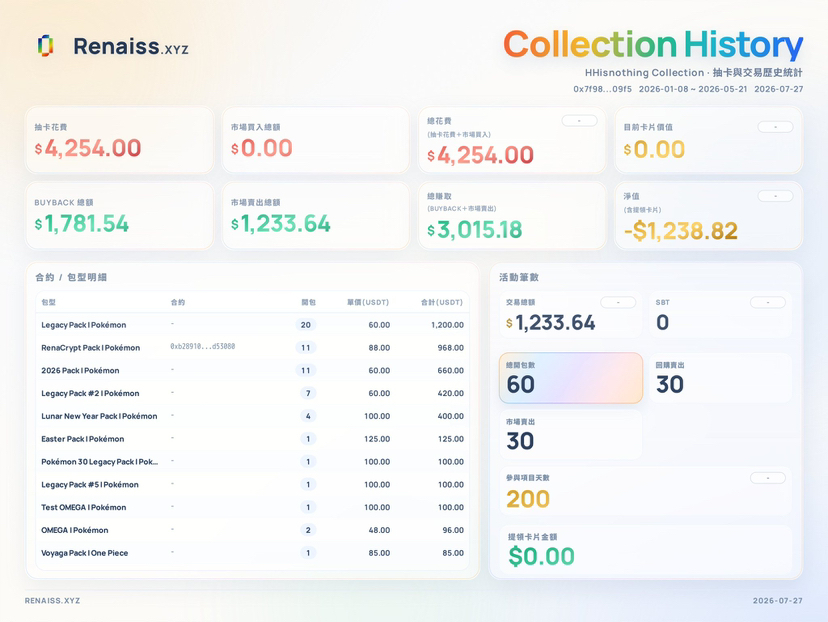Click the 目前卡片價值 value $0.00
This screenshot has height=622, width=828.
click(654, 149)
